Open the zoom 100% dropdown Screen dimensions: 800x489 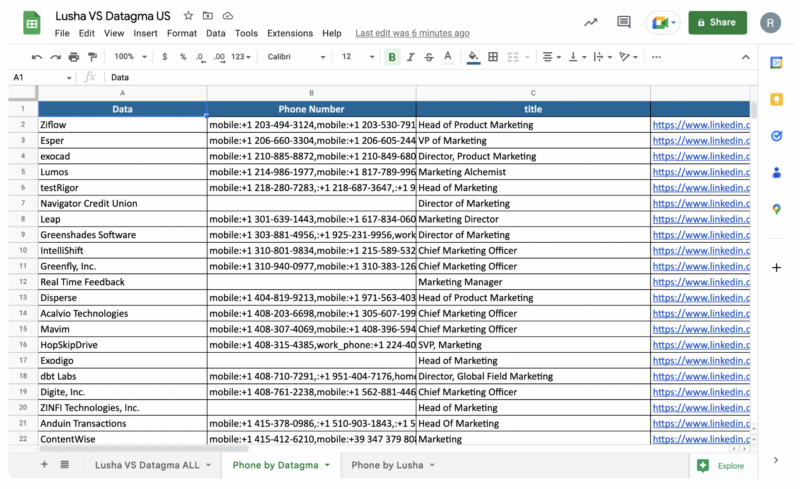tap(131, 57)
